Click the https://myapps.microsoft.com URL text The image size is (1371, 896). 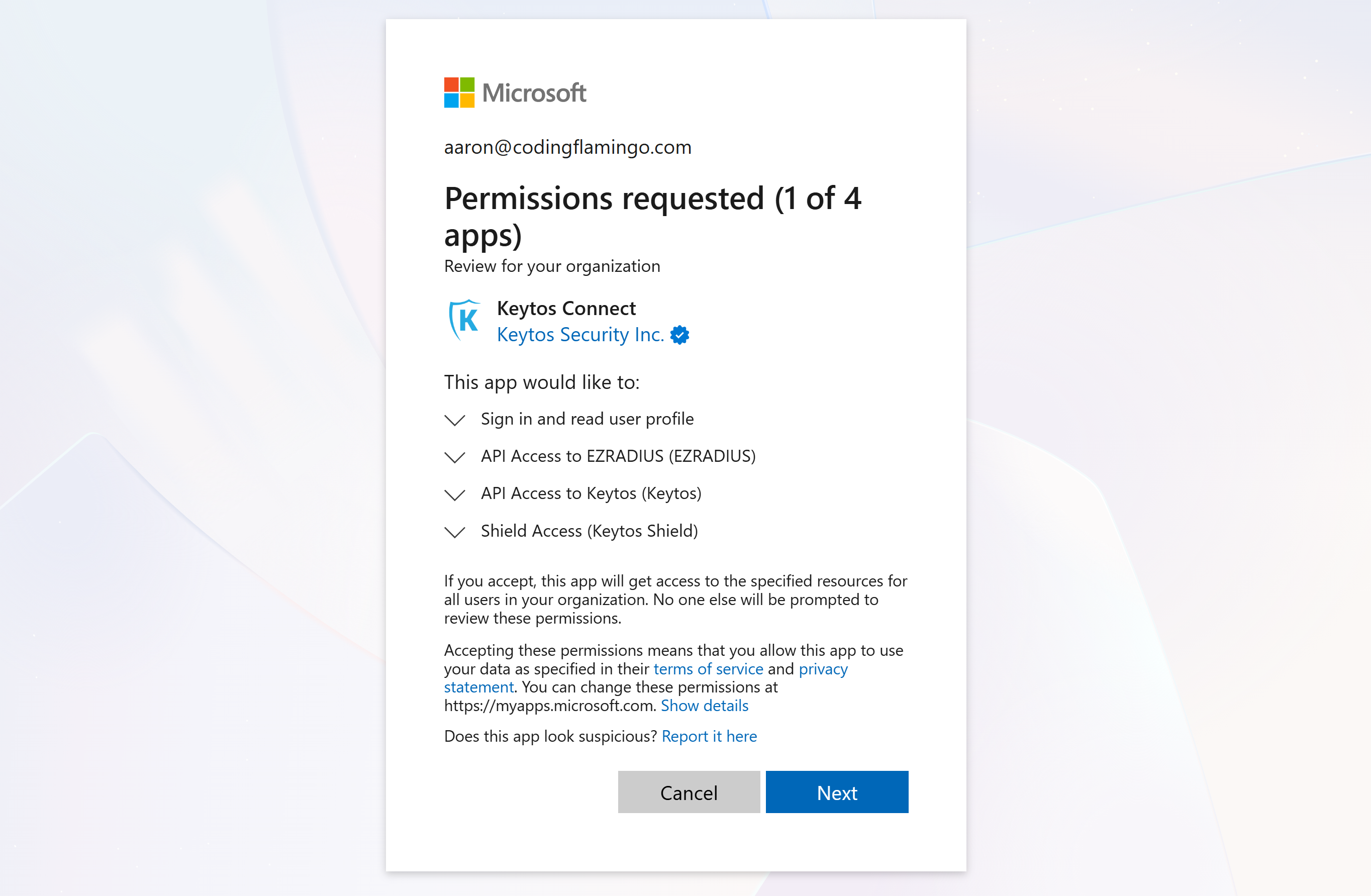(x=549, y=706)
